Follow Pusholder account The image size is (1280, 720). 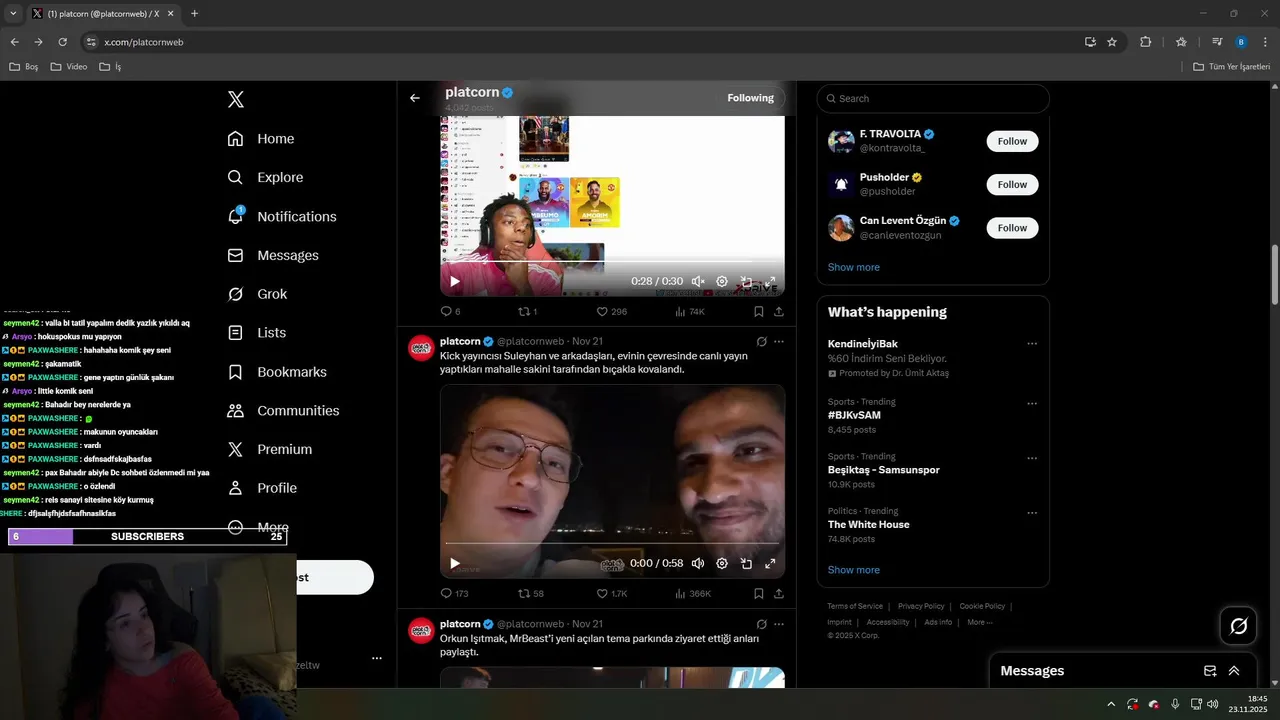coord(1012,184)
